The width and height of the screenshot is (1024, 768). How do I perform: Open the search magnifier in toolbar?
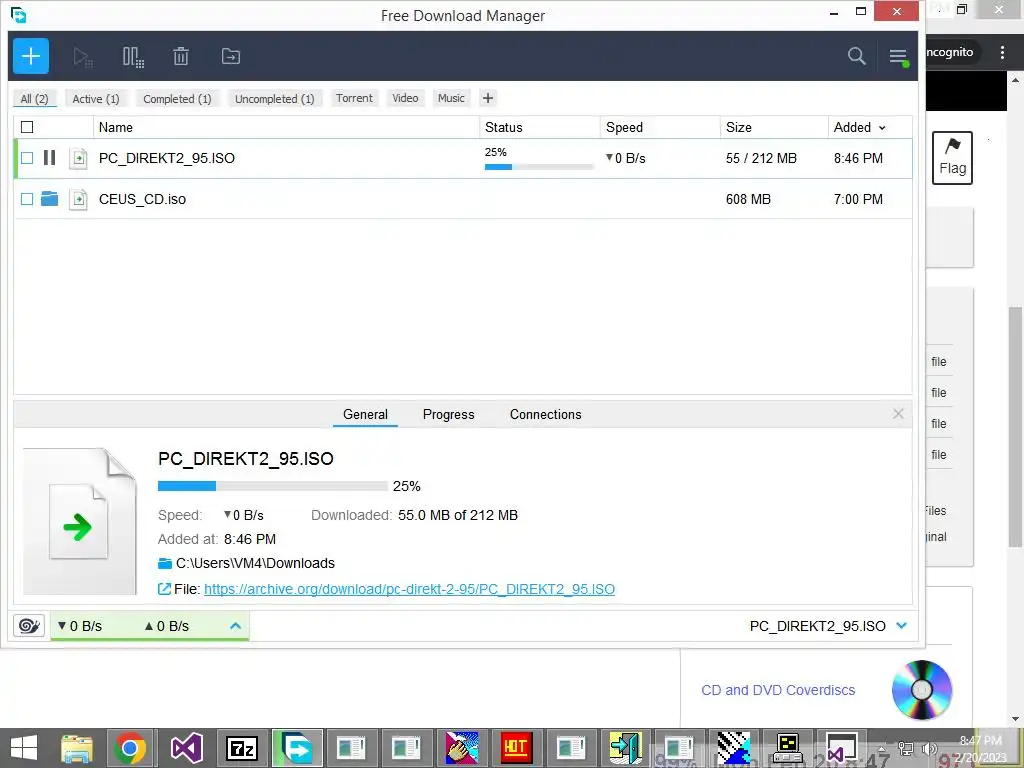click(x=857, y=56)
